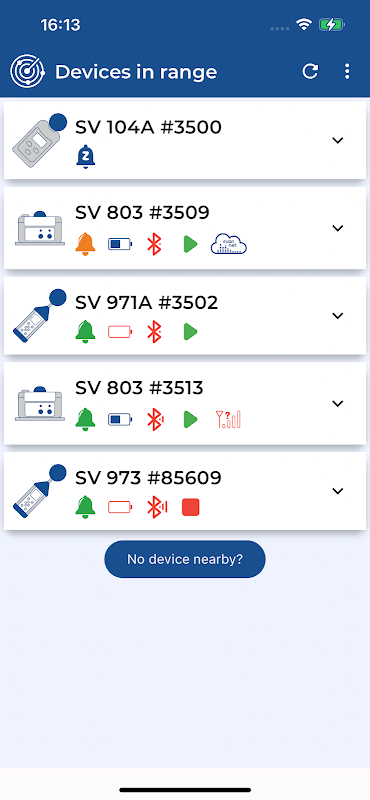
Task: Tap green play icon on SV 971A #3502
Action: pos(190,332)
